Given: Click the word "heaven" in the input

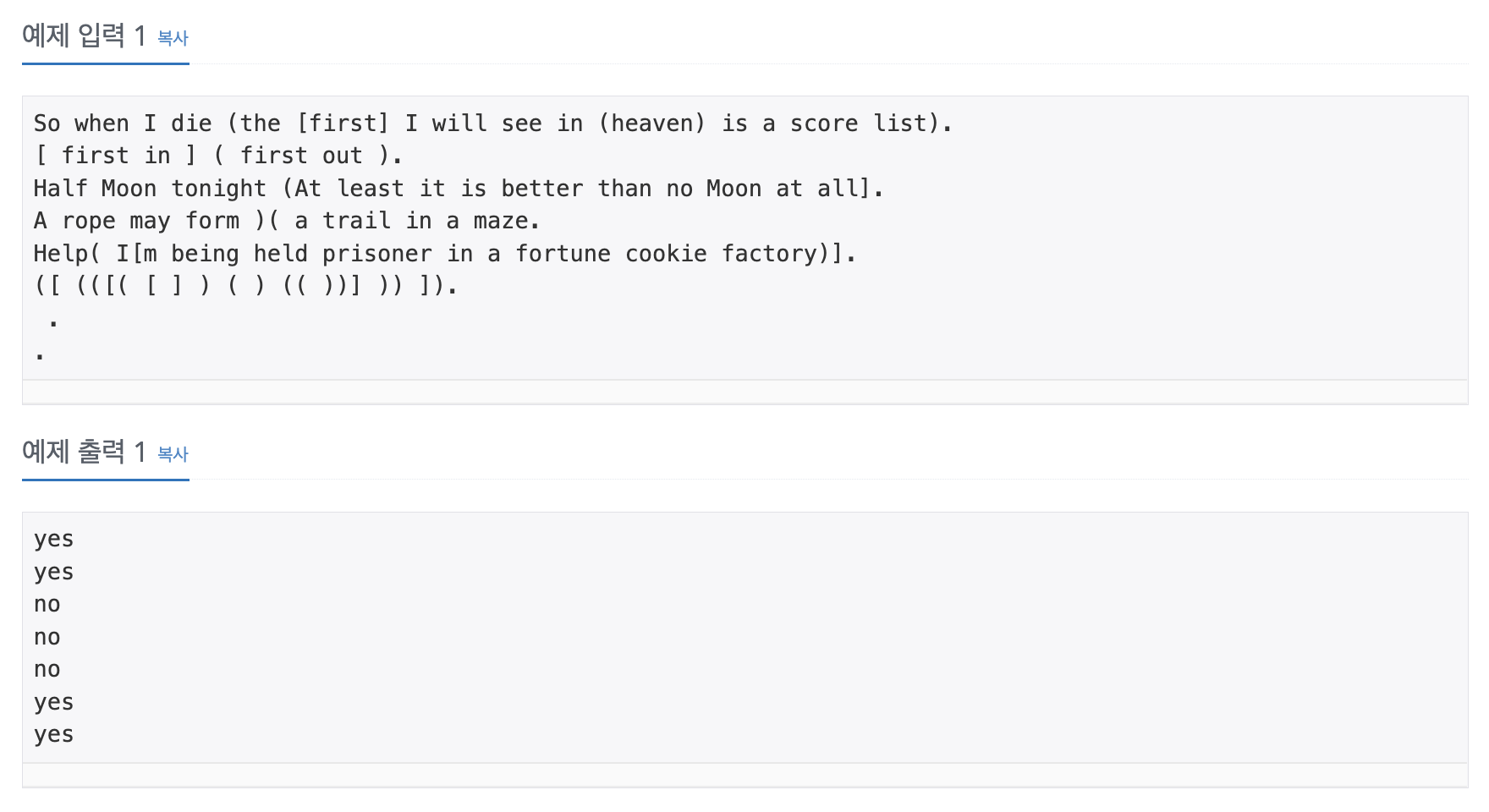Looking at the screenshot, I should point(651,123).
